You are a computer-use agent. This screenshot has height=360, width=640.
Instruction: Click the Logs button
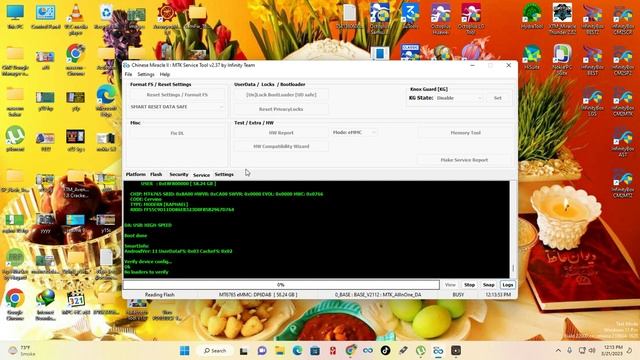coord(508,285)
